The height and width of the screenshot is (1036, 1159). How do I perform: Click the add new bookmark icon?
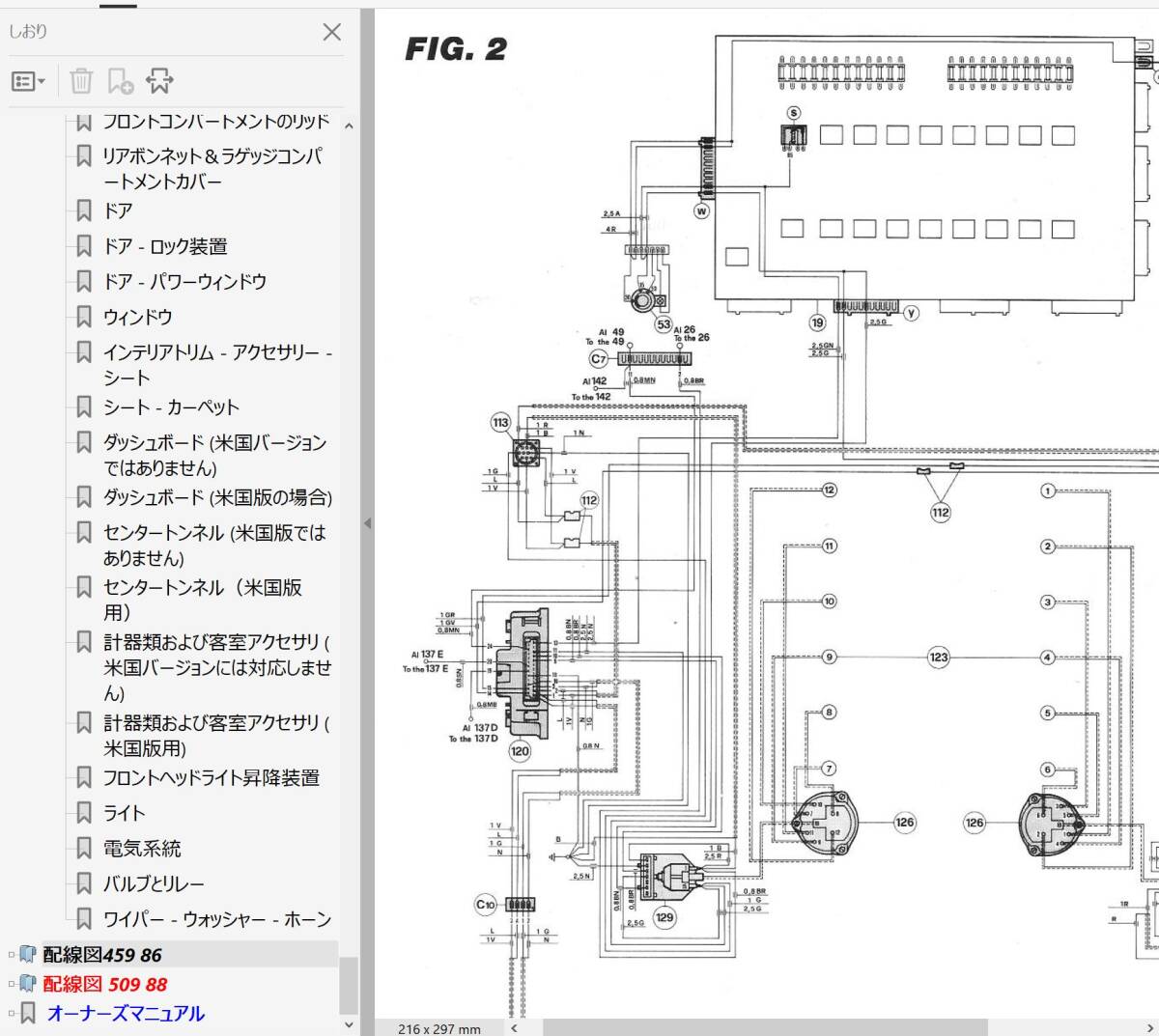coord(121,81)
